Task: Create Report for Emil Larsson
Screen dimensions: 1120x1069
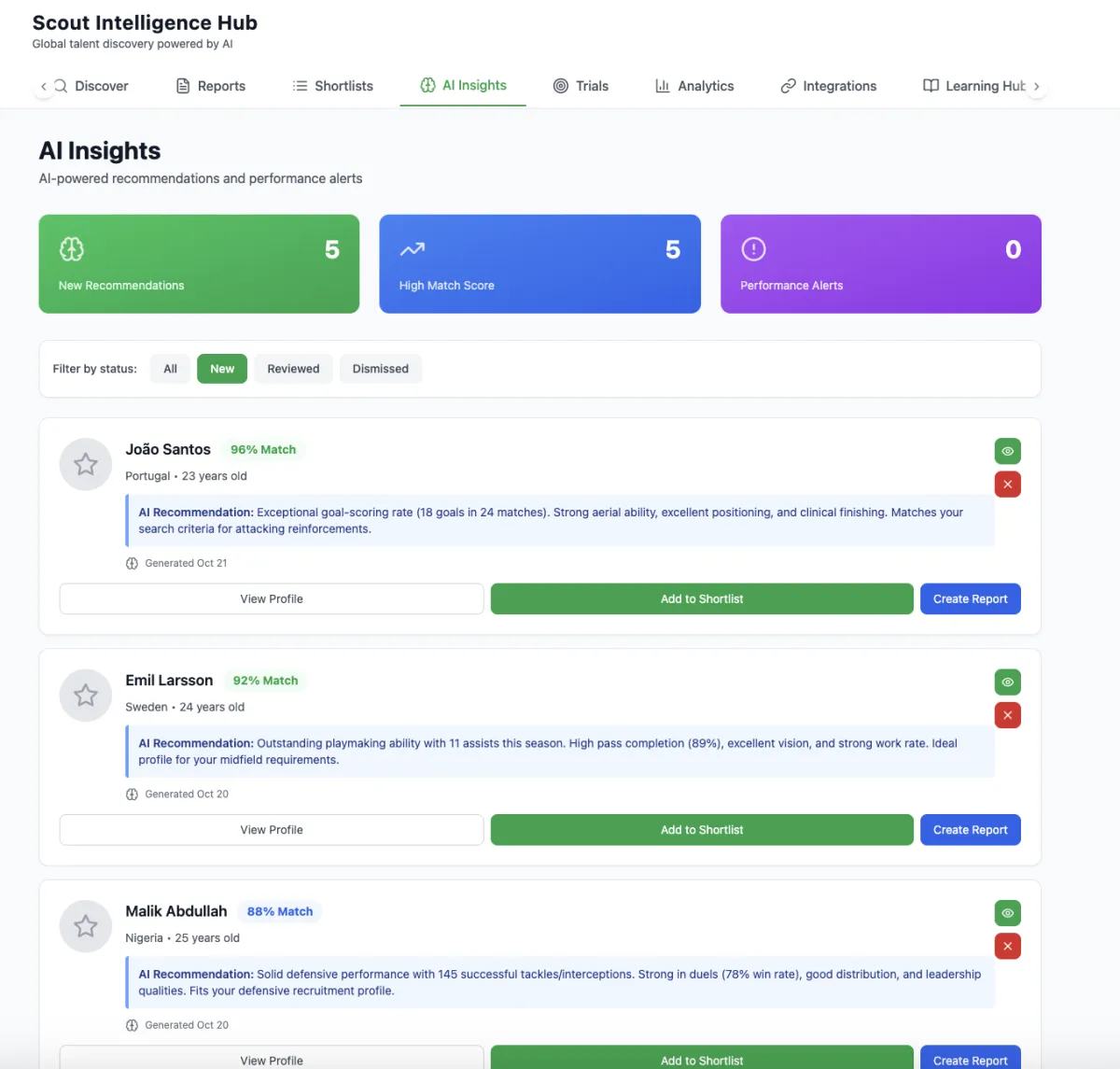Action: (x=970, y=830)
